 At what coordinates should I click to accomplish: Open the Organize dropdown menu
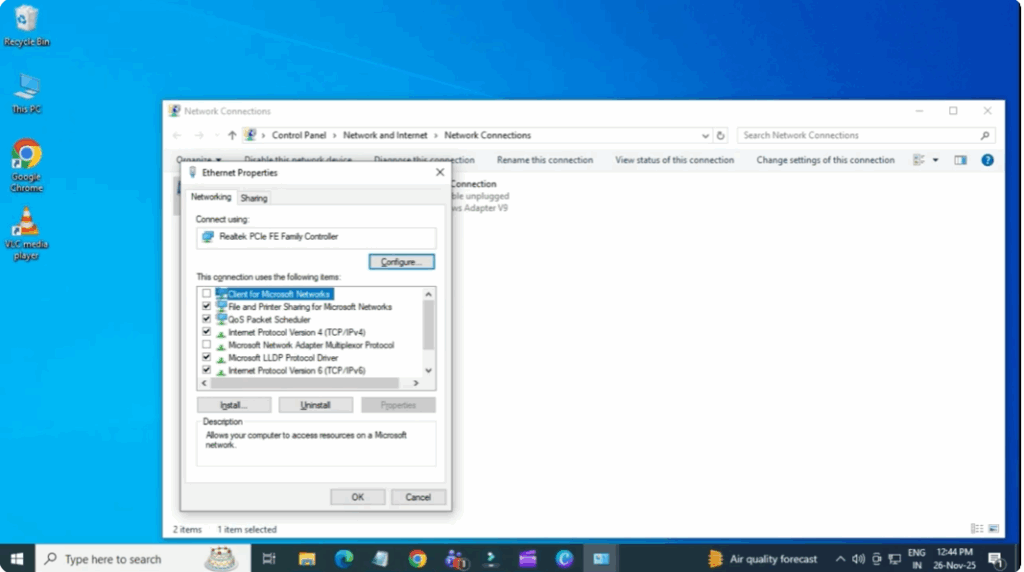point(199,160)
